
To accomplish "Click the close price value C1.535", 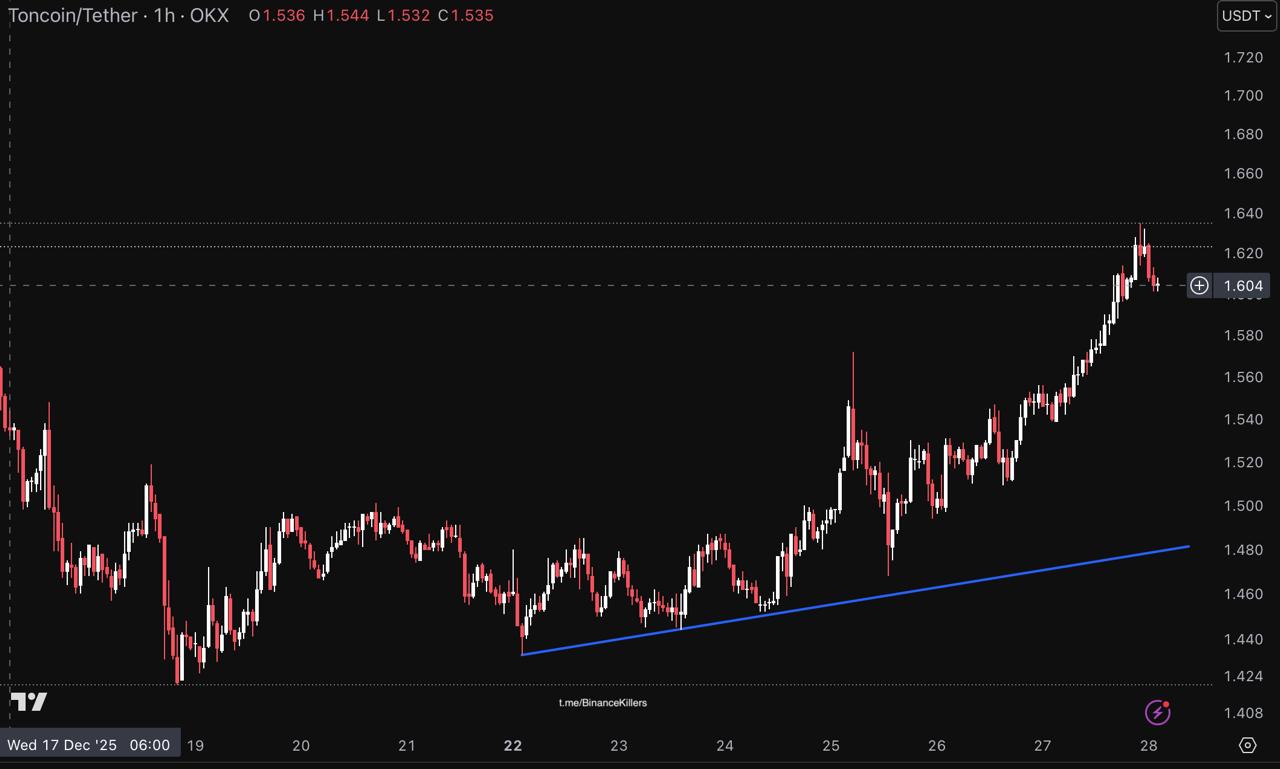I will tap(465, 16).
